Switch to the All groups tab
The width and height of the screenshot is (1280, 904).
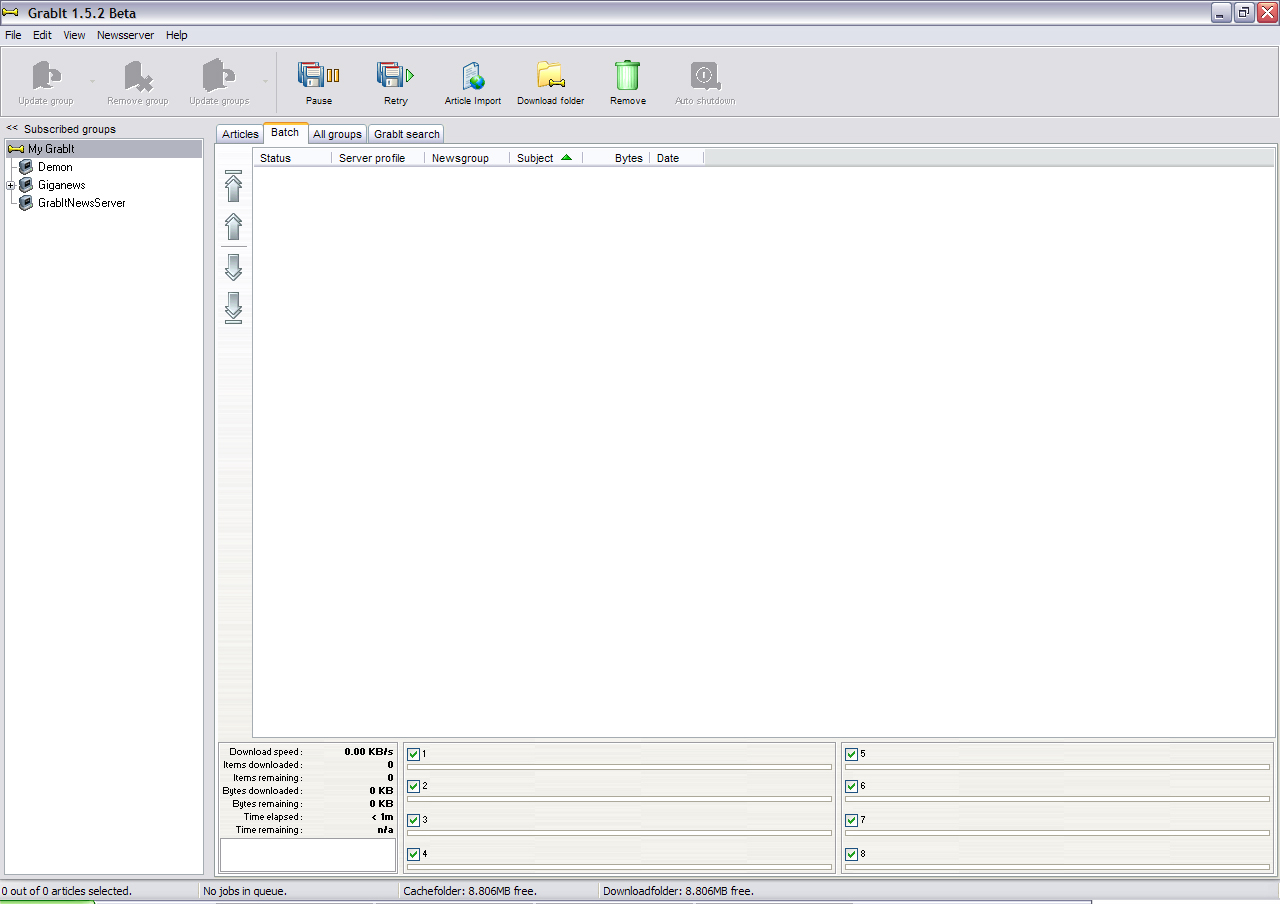(x=337, y=134)
